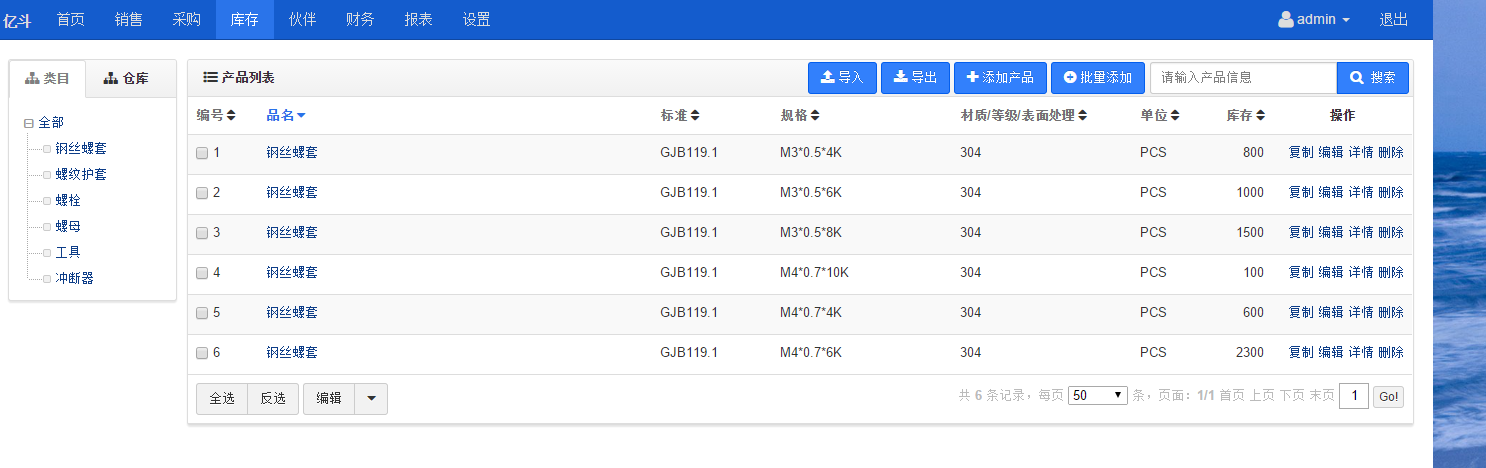Open 批量添加 batch add
Viewport: 1486px width, 468px height.
(1098, 78)
